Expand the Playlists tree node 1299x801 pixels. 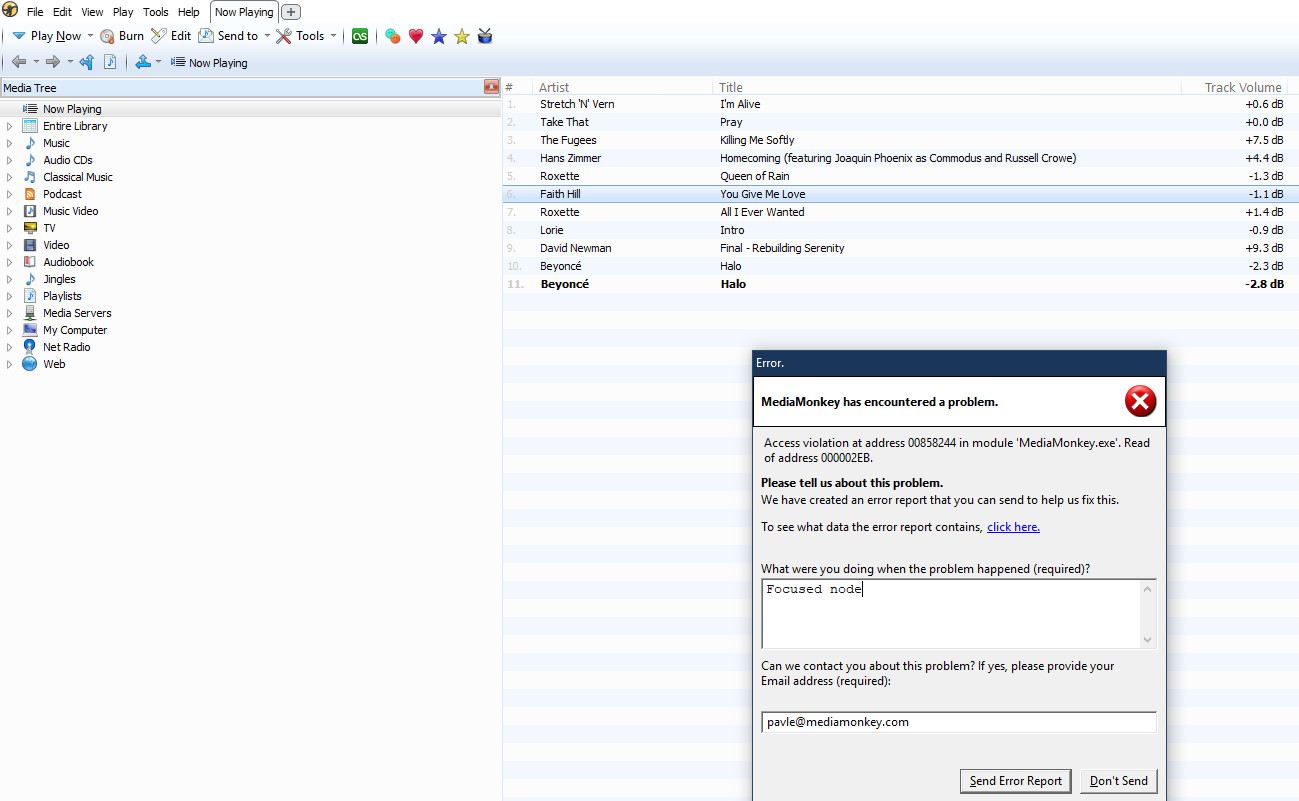click(10, 296)
